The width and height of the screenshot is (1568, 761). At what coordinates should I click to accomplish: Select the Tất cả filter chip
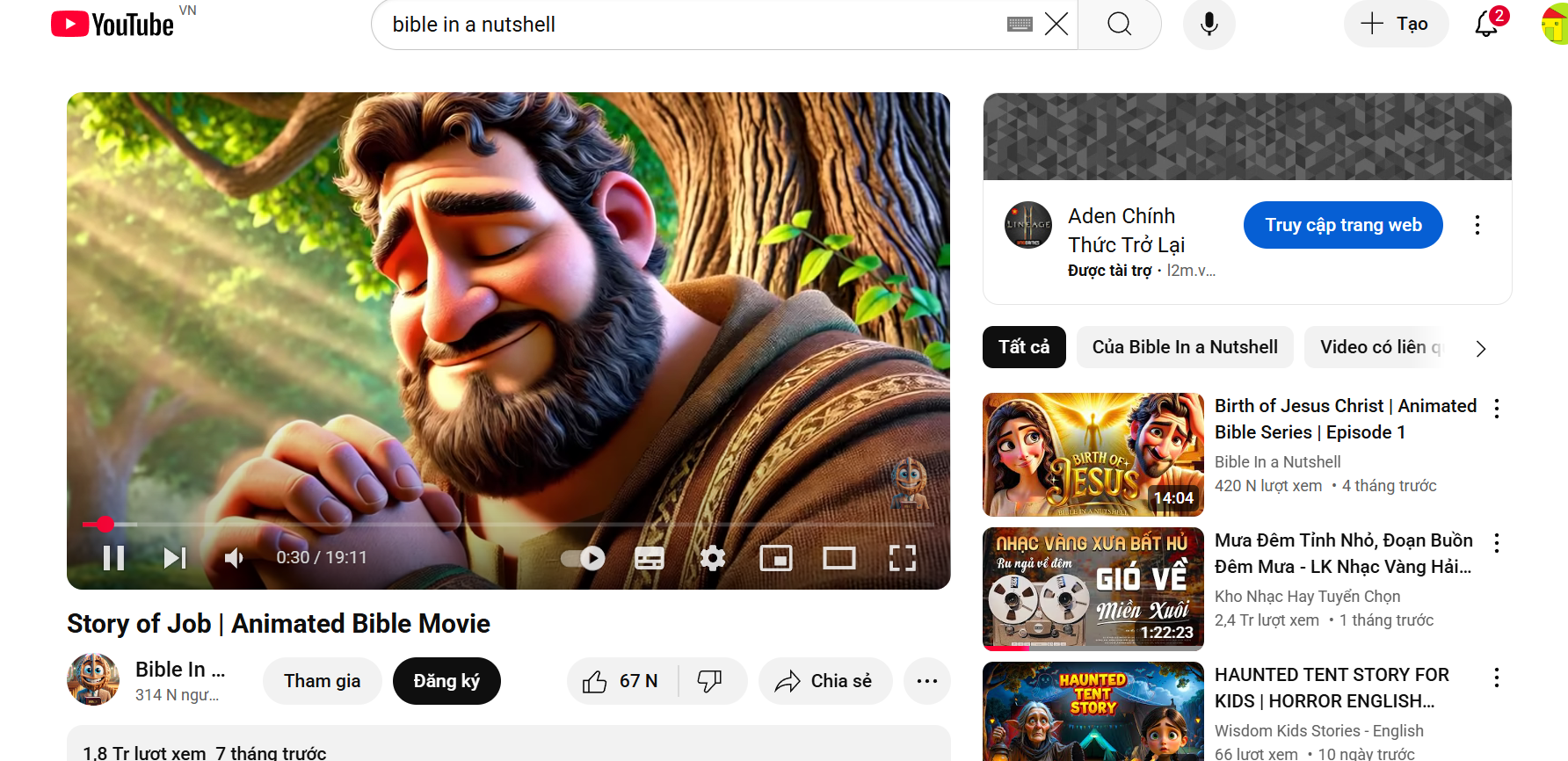(1024, 347)
